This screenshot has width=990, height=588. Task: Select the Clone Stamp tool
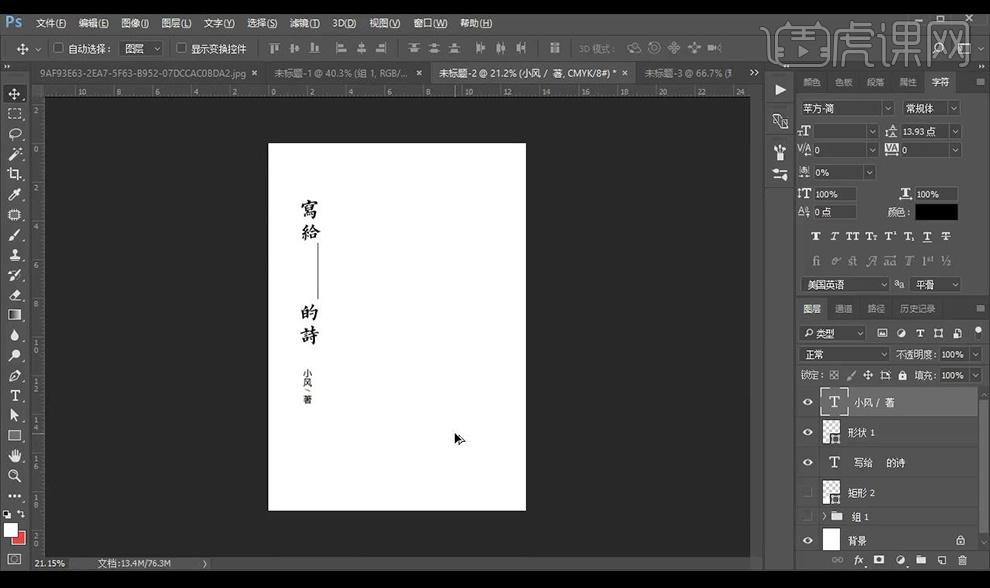click(x=15, y=255)
